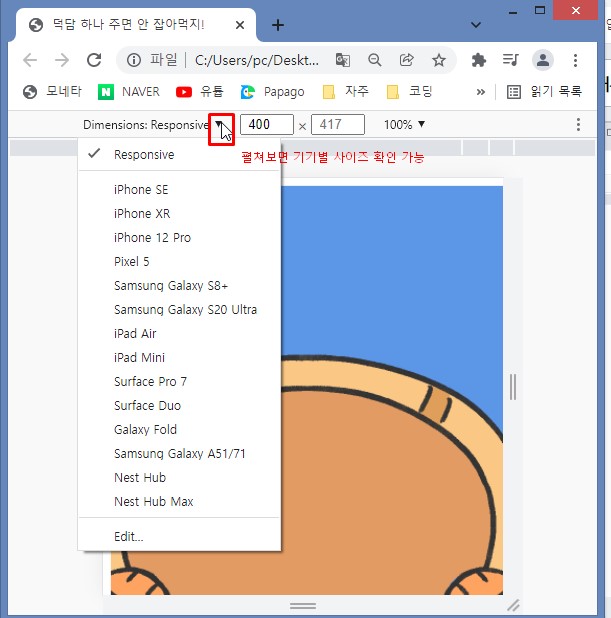Open device toolbar more options menu
Screen dimensions: 611x618
578,125
